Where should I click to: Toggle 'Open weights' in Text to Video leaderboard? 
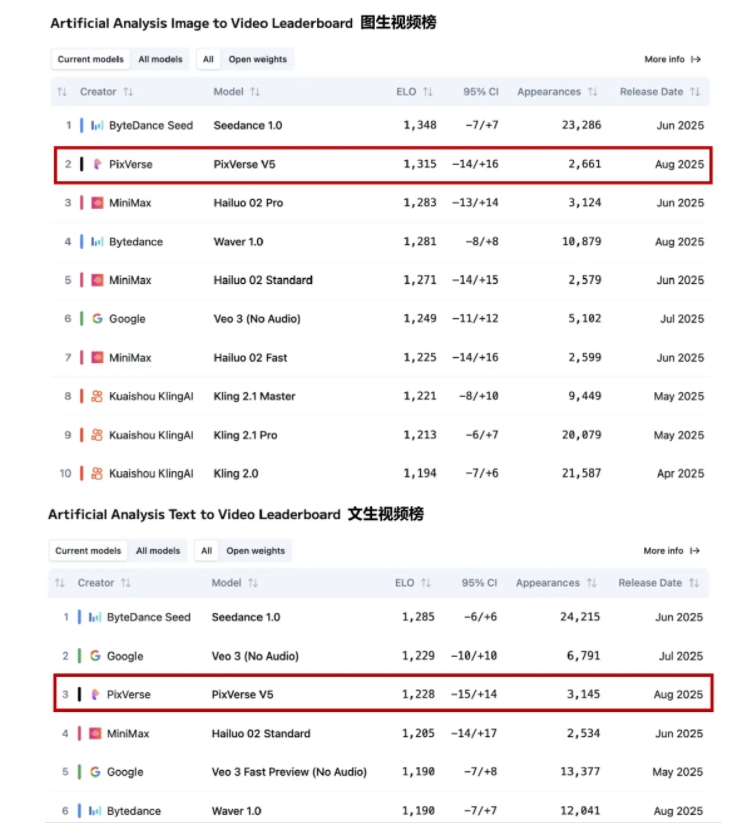[x=255, y=551]
